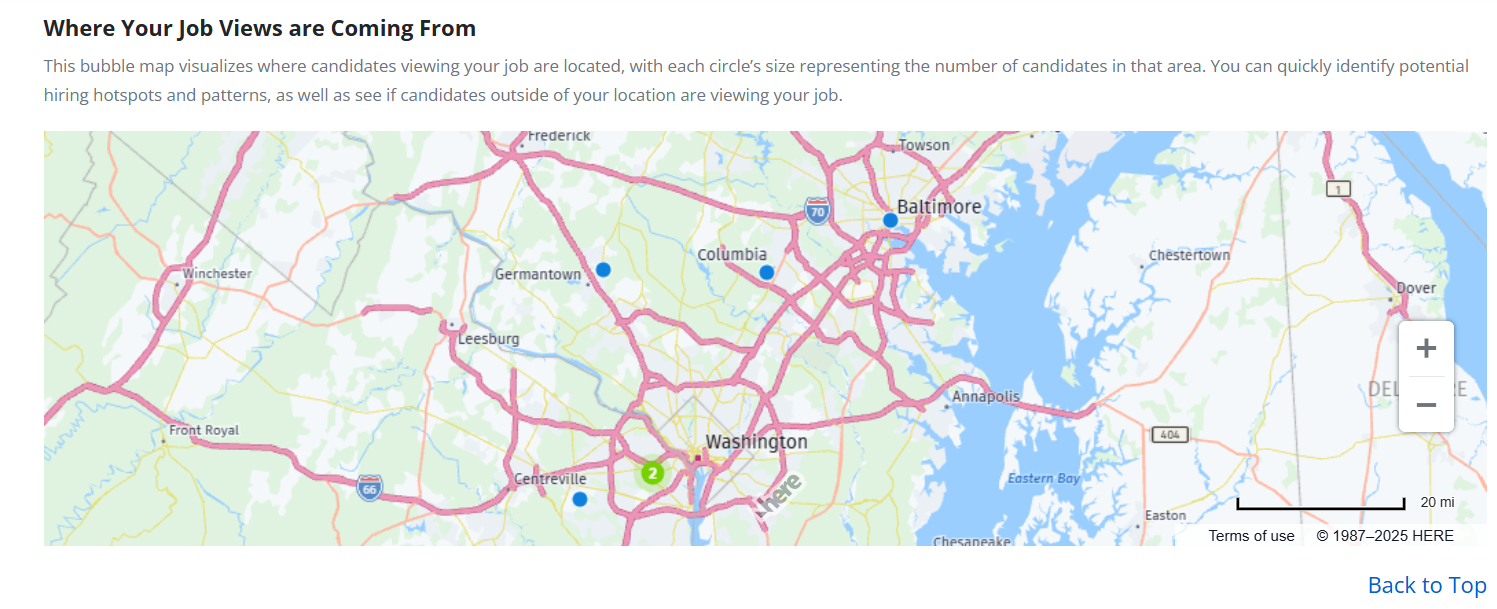Open the green bubble labeled 2 near Washington
Screen dimensions: 1497x609
[x=652, y=474]
